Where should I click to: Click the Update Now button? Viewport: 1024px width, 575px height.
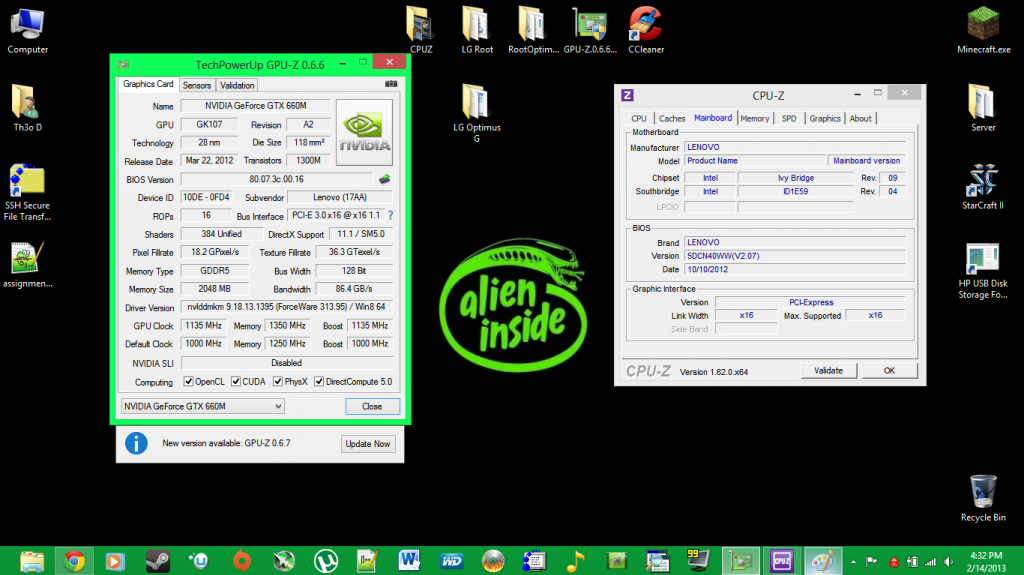(368, 444)
